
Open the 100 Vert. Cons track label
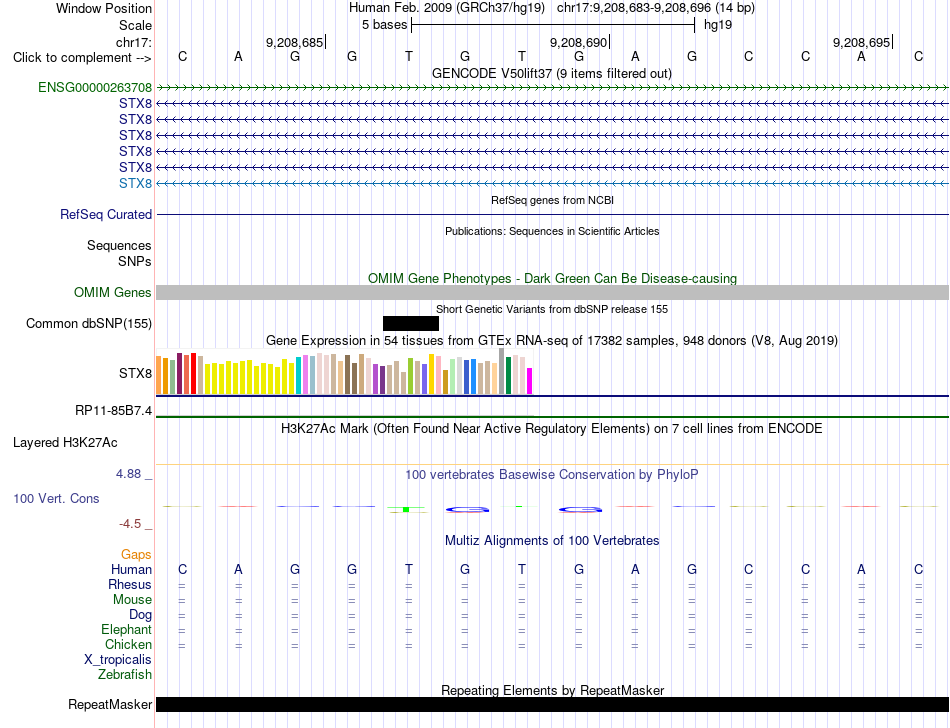(x=56, y=498)
